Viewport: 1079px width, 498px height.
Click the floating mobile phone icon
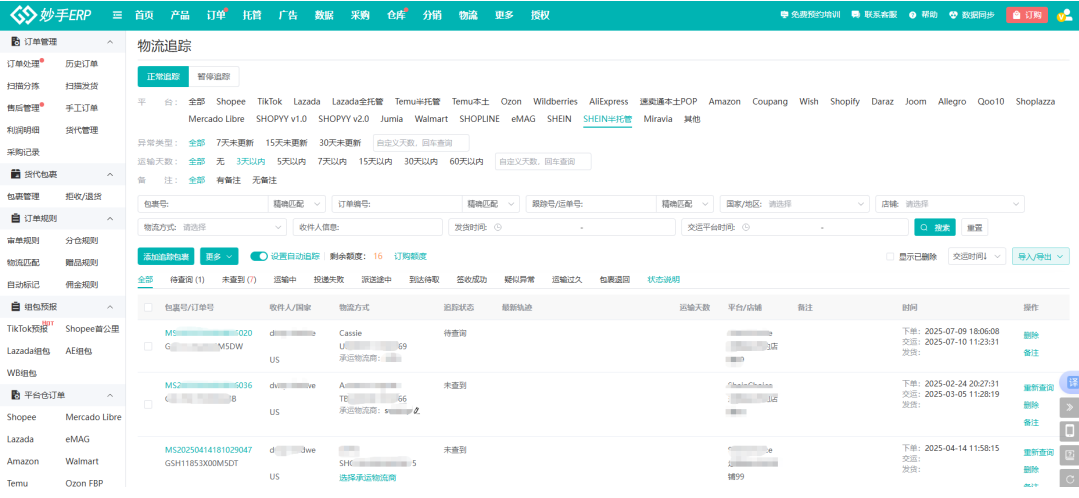(1070, 431)
